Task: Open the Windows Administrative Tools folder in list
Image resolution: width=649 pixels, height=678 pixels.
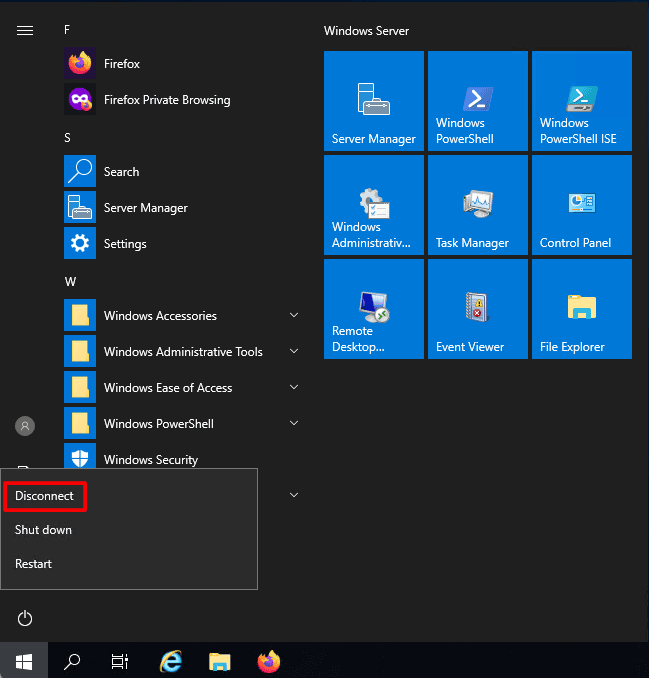Action: point(182,351)
